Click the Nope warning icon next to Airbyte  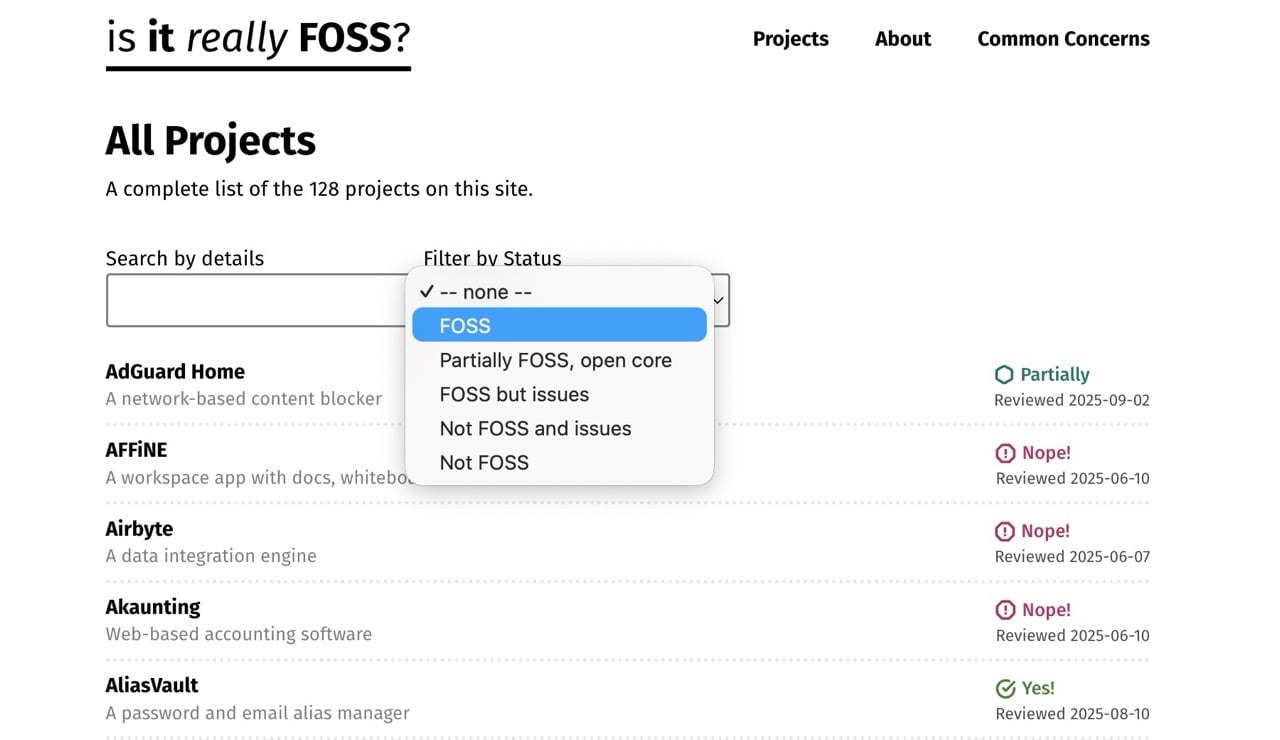(x=1003, y=531)
